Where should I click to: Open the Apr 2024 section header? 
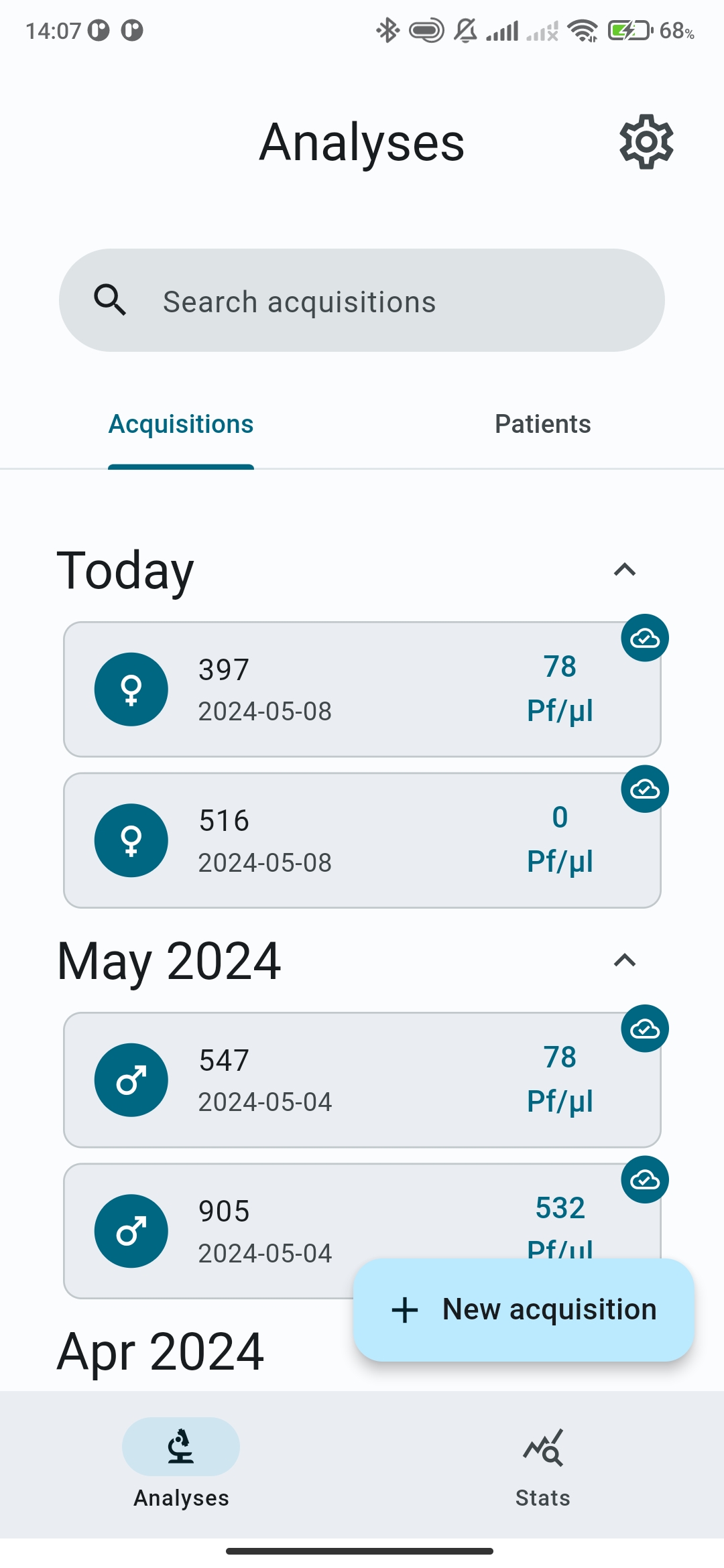[161, 1352]
